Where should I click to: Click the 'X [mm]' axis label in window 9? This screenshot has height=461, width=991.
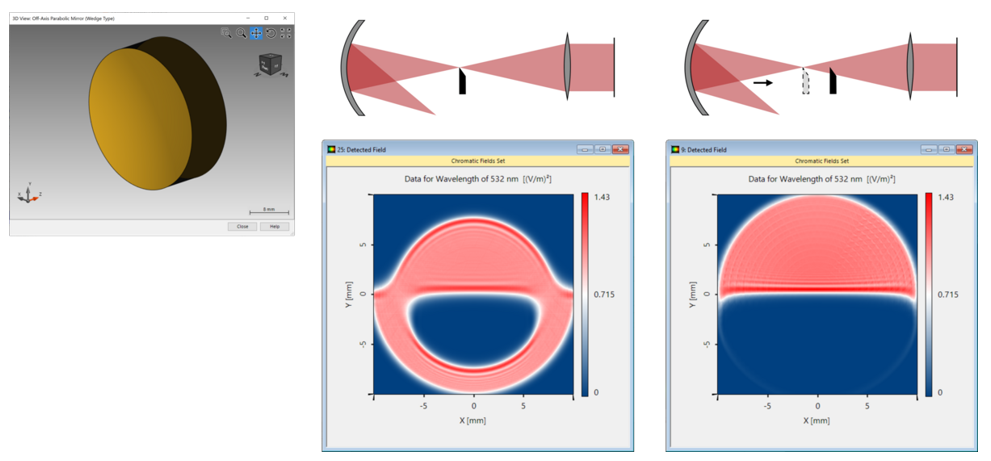click(x=817, y=420)
